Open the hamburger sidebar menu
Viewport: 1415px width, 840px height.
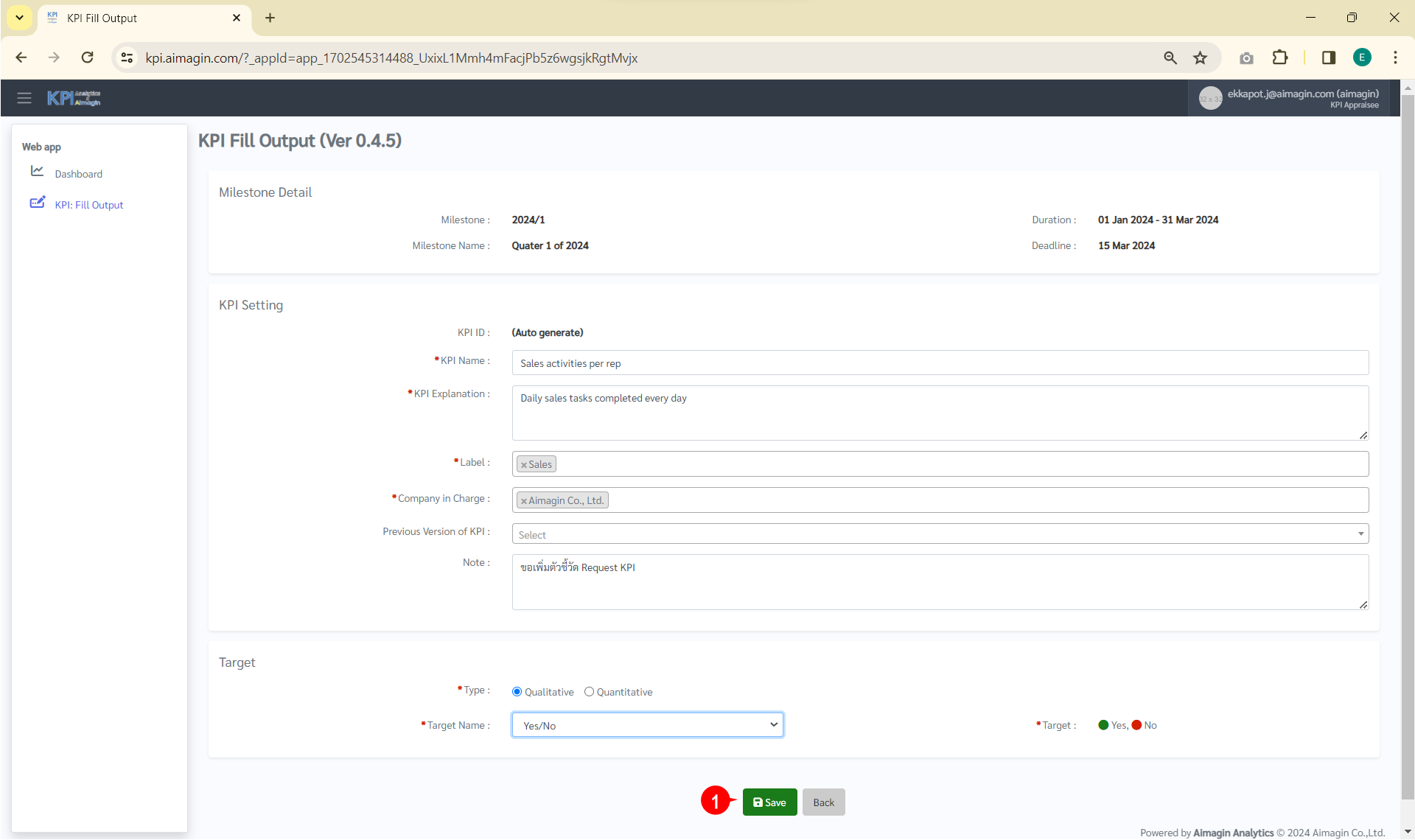coord(24,98)
